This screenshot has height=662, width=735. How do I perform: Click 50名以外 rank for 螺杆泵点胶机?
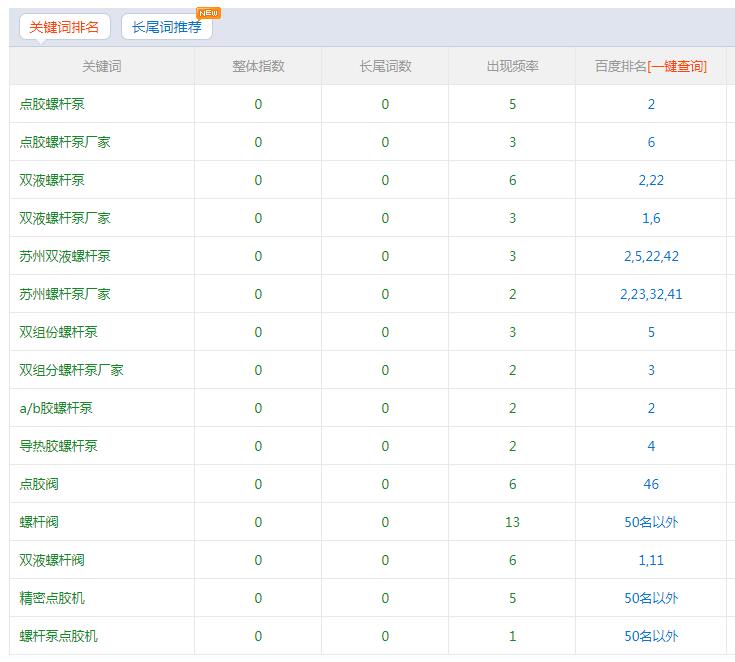(651, 636)
